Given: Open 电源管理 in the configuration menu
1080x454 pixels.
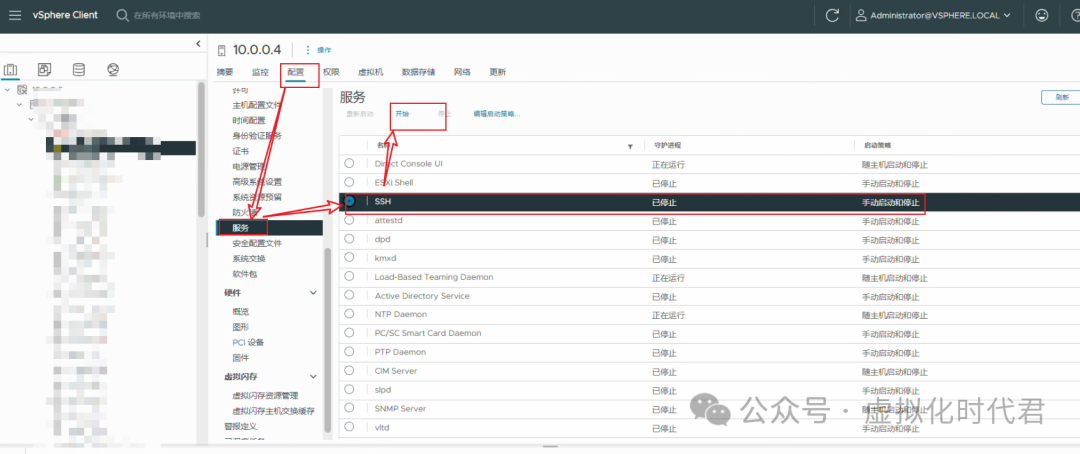Looking at the screenshot, I should point(249,166).
